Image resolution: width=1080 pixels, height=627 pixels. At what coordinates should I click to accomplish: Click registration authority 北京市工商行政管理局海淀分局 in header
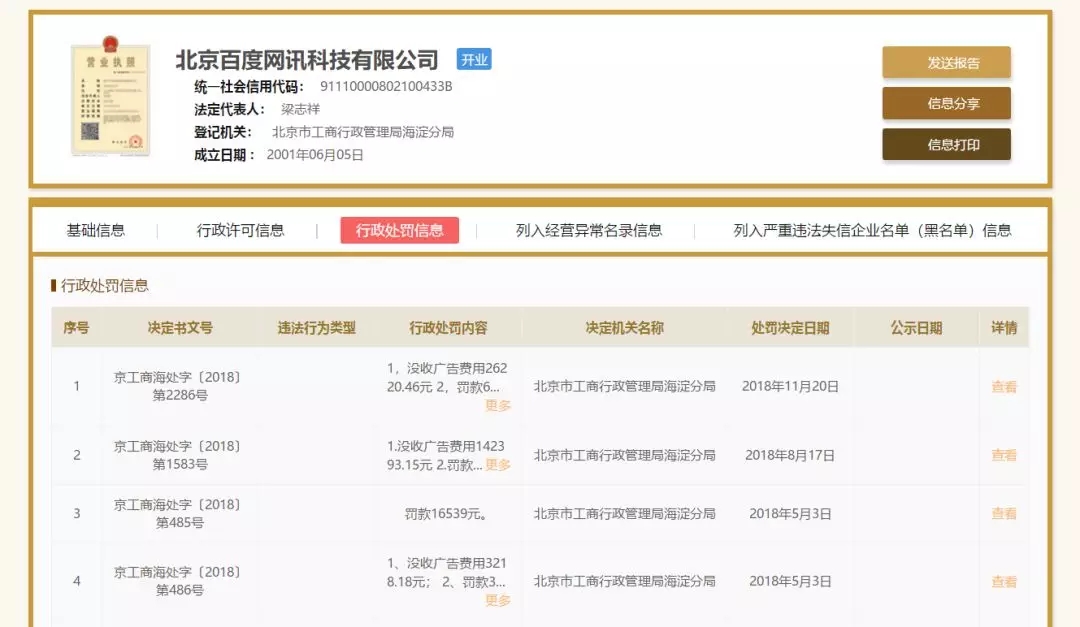(x=363, y=132)
